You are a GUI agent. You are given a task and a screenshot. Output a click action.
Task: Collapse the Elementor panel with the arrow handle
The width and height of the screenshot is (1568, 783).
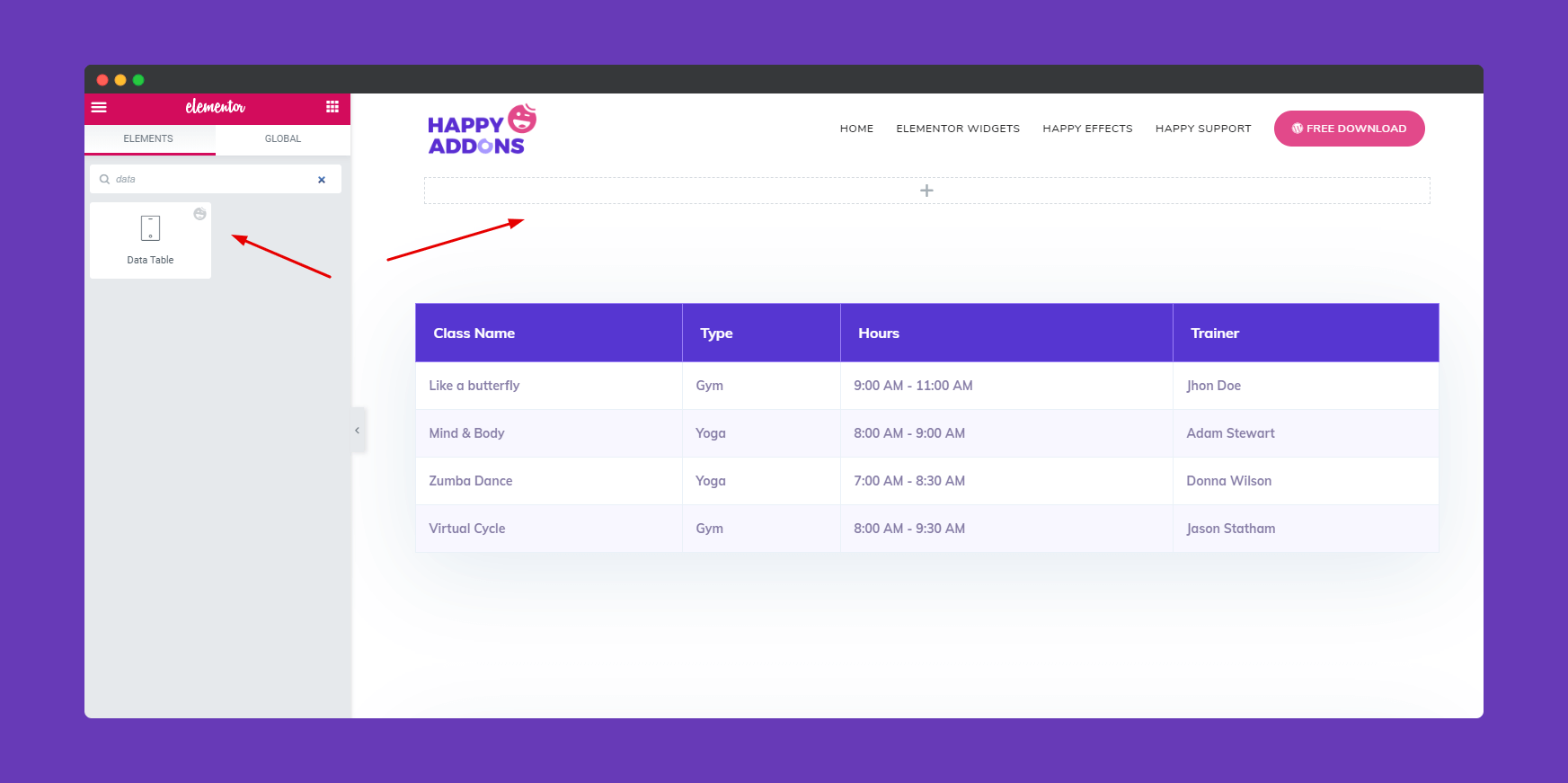(x=358, y=431)
